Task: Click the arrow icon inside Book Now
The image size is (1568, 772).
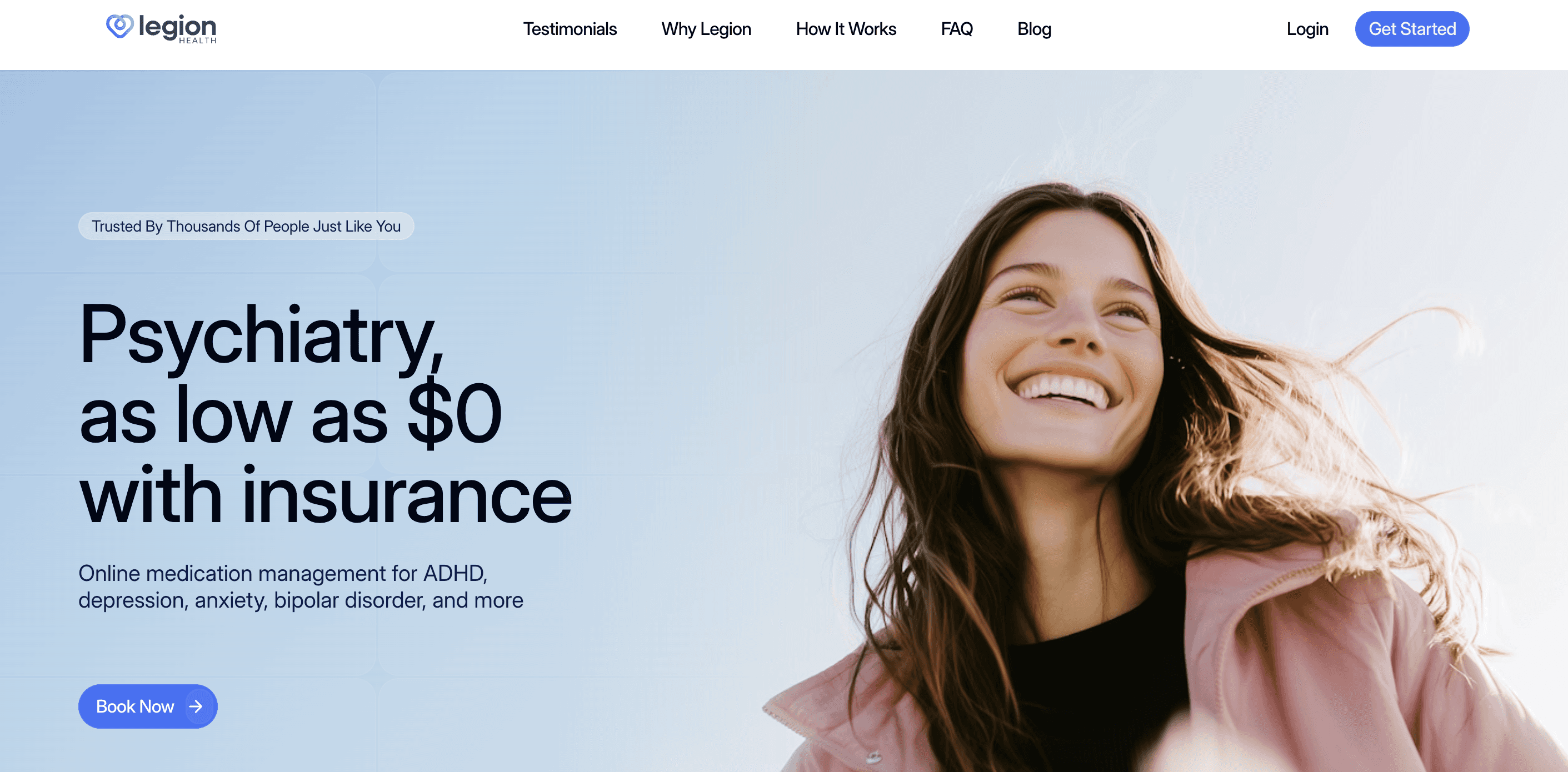Action: [x=196, y=706]
